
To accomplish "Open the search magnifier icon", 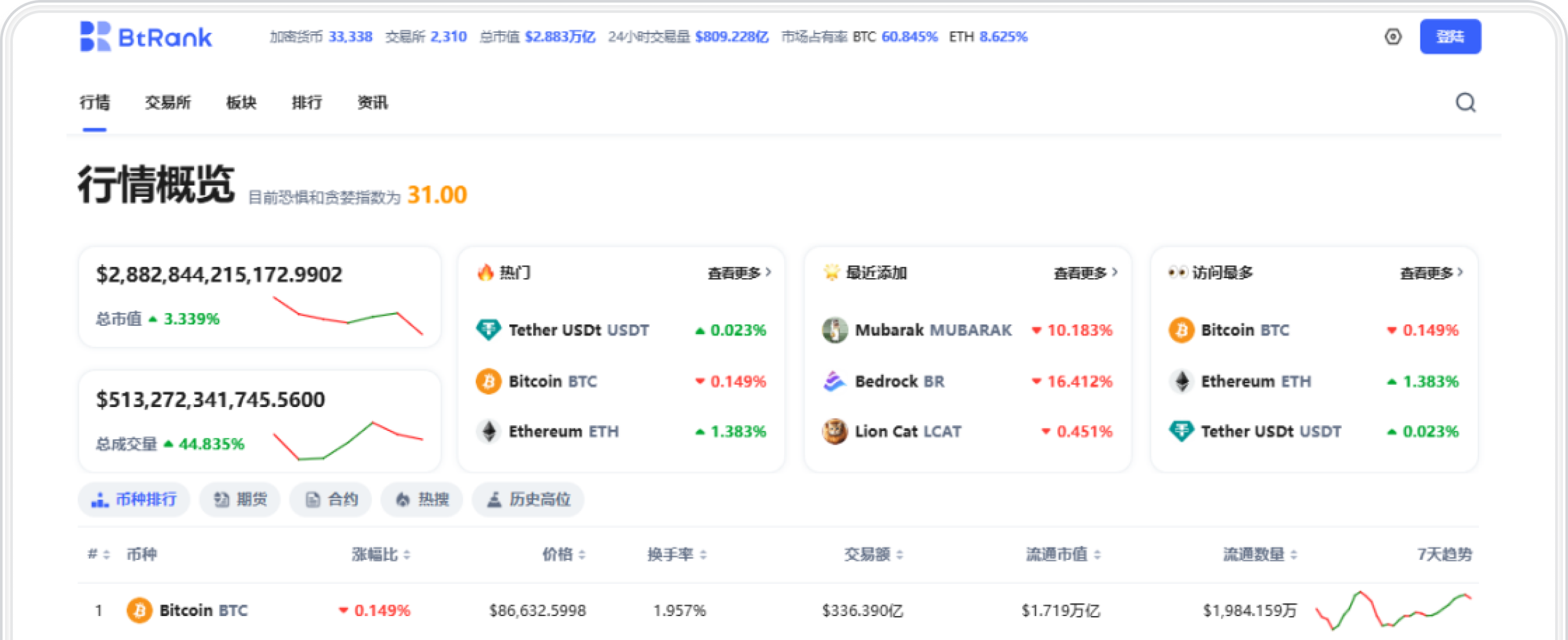I will [x=1465, y=103].
